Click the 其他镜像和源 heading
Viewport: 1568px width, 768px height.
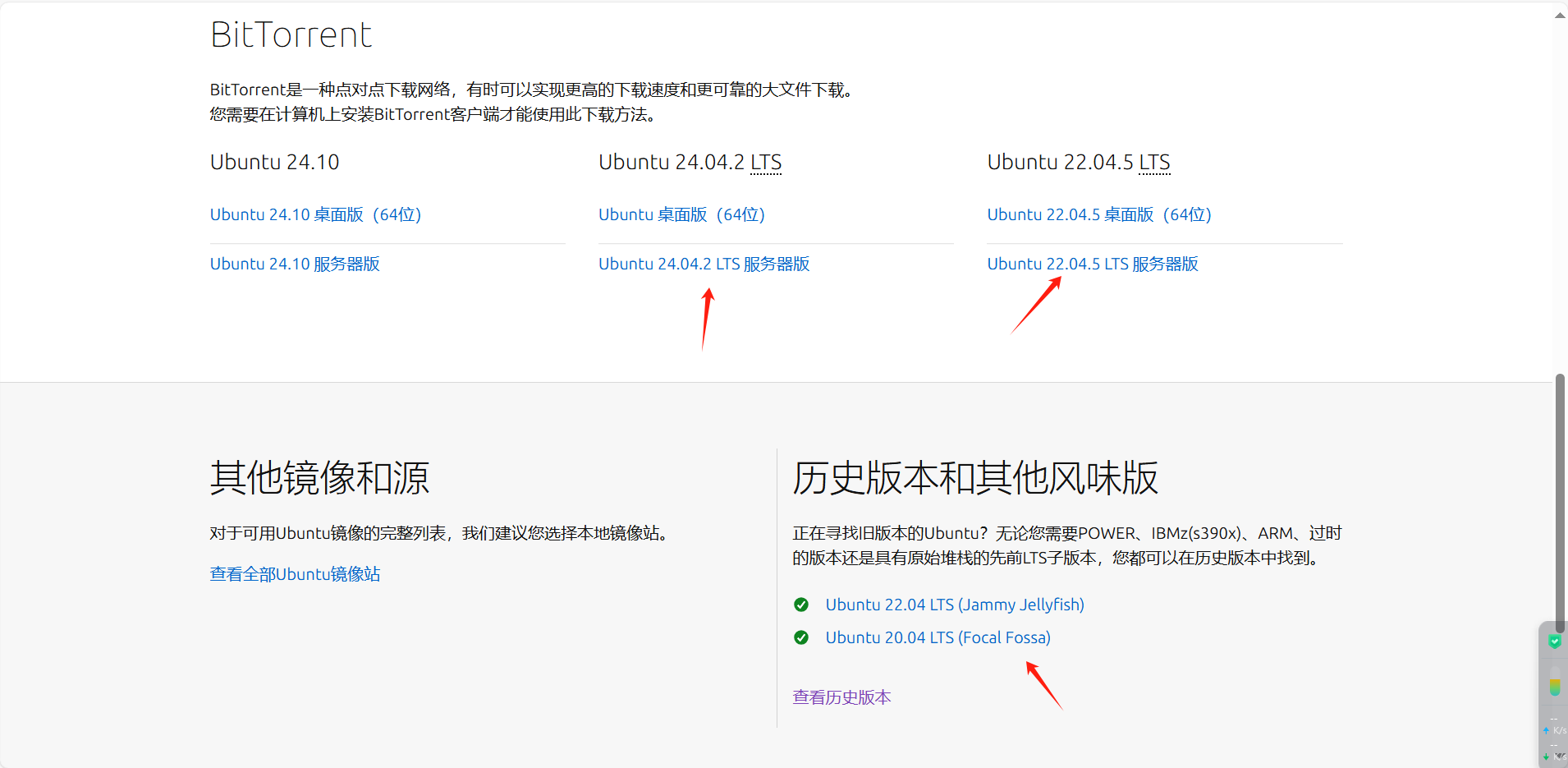pyautogui.click(x=319, y=477)
